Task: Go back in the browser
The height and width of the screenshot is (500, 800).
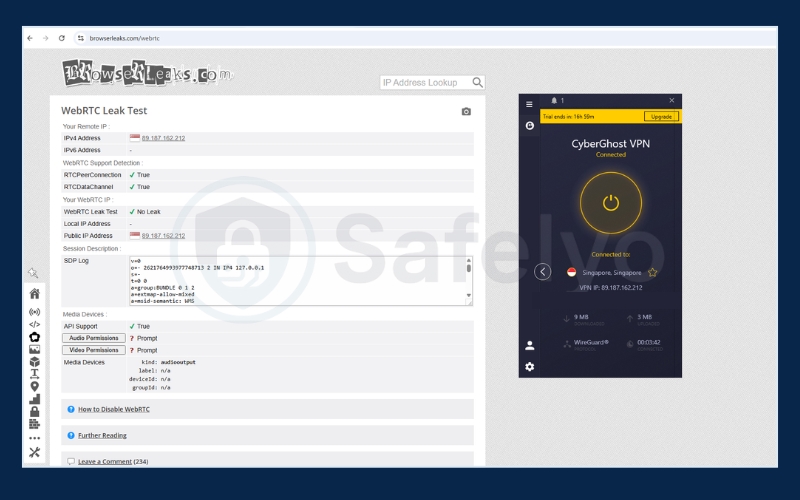Action: point(30,38)
